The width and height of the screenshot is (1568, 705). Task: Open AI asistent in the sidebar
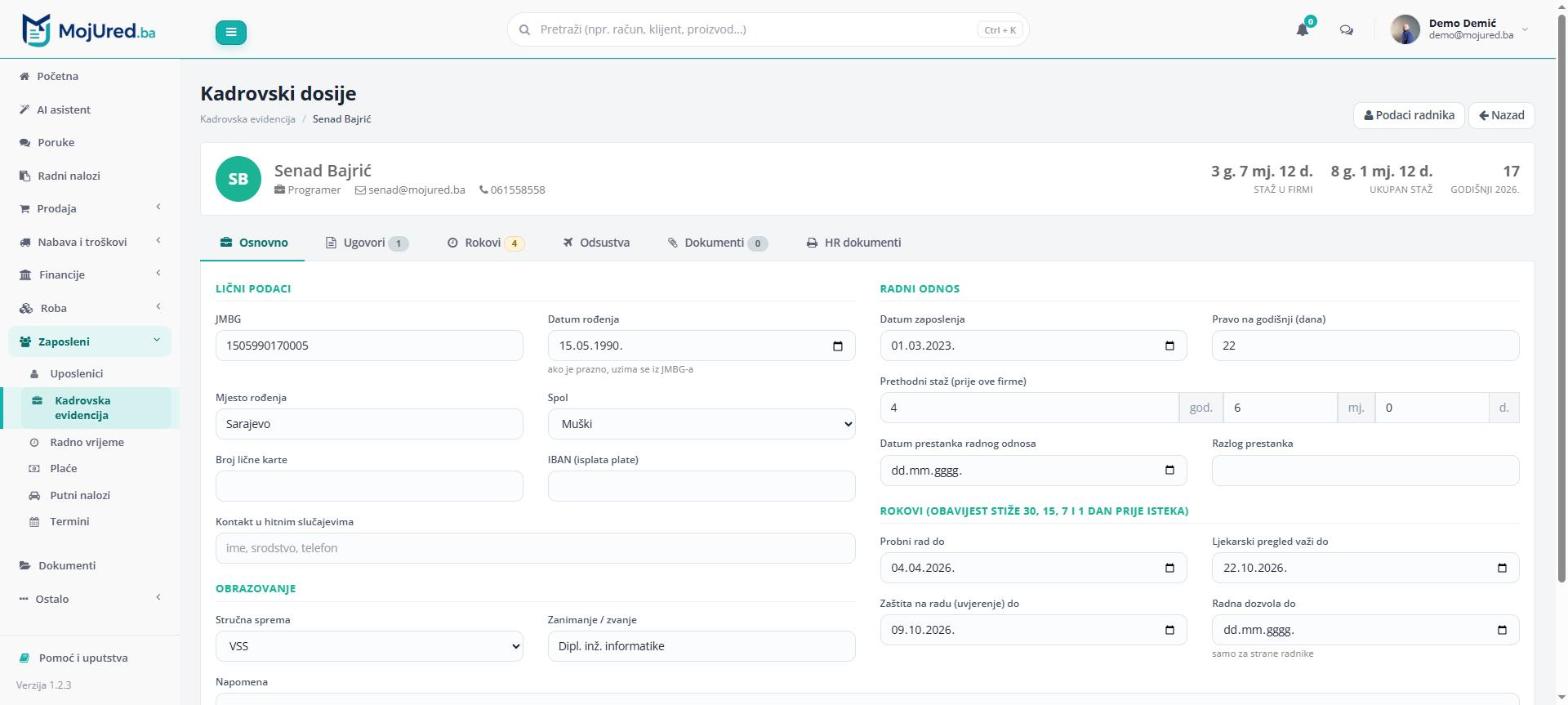tap(90, 109)
